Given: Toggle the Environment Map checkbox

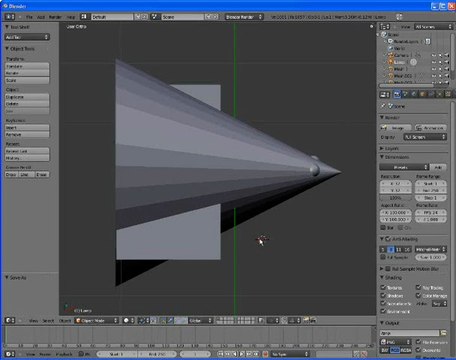Looking at the screenshot, I should pyautogui.click(x=383, y=311).
